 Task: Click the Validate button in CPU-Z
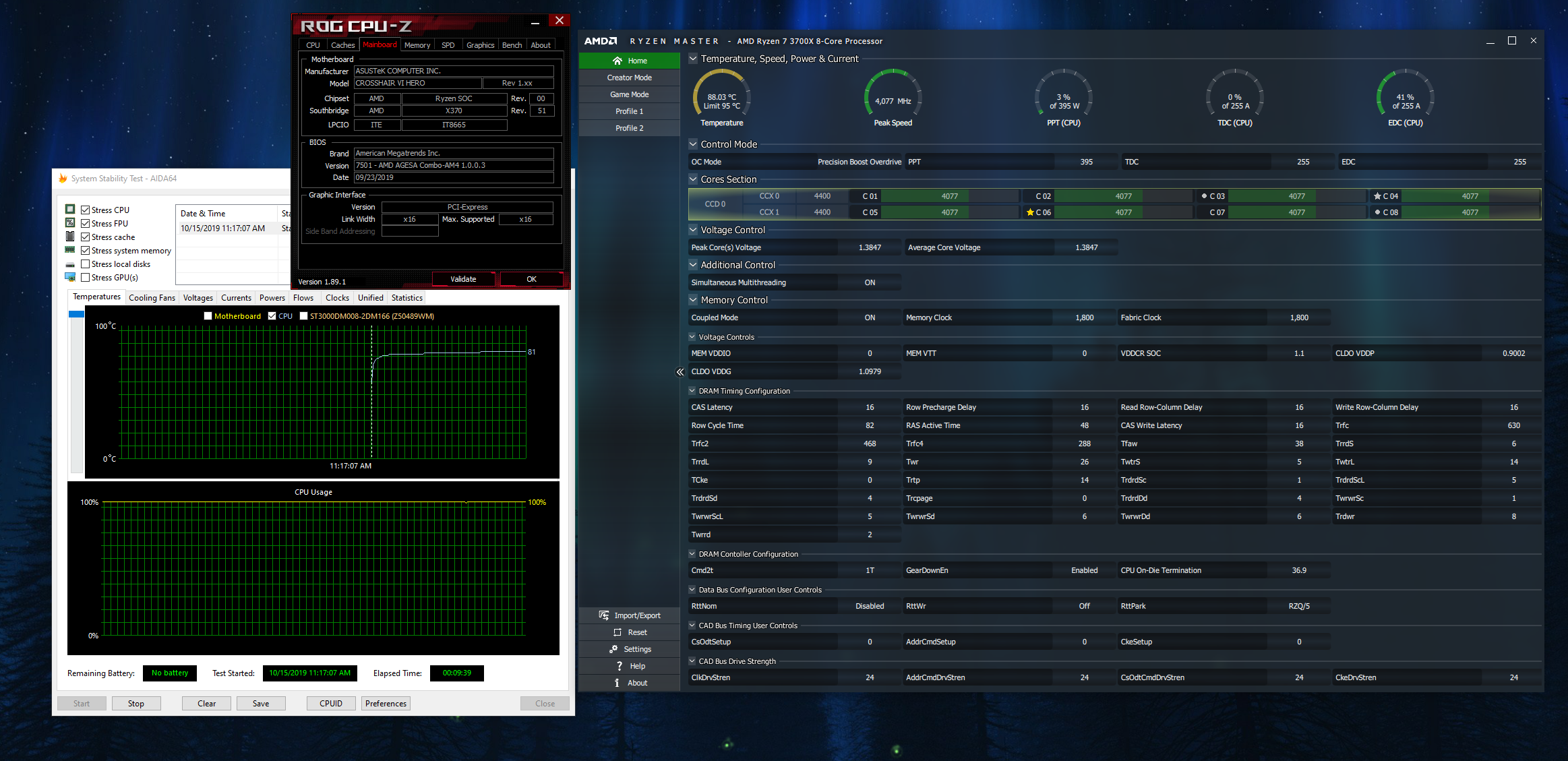point(463,279)
